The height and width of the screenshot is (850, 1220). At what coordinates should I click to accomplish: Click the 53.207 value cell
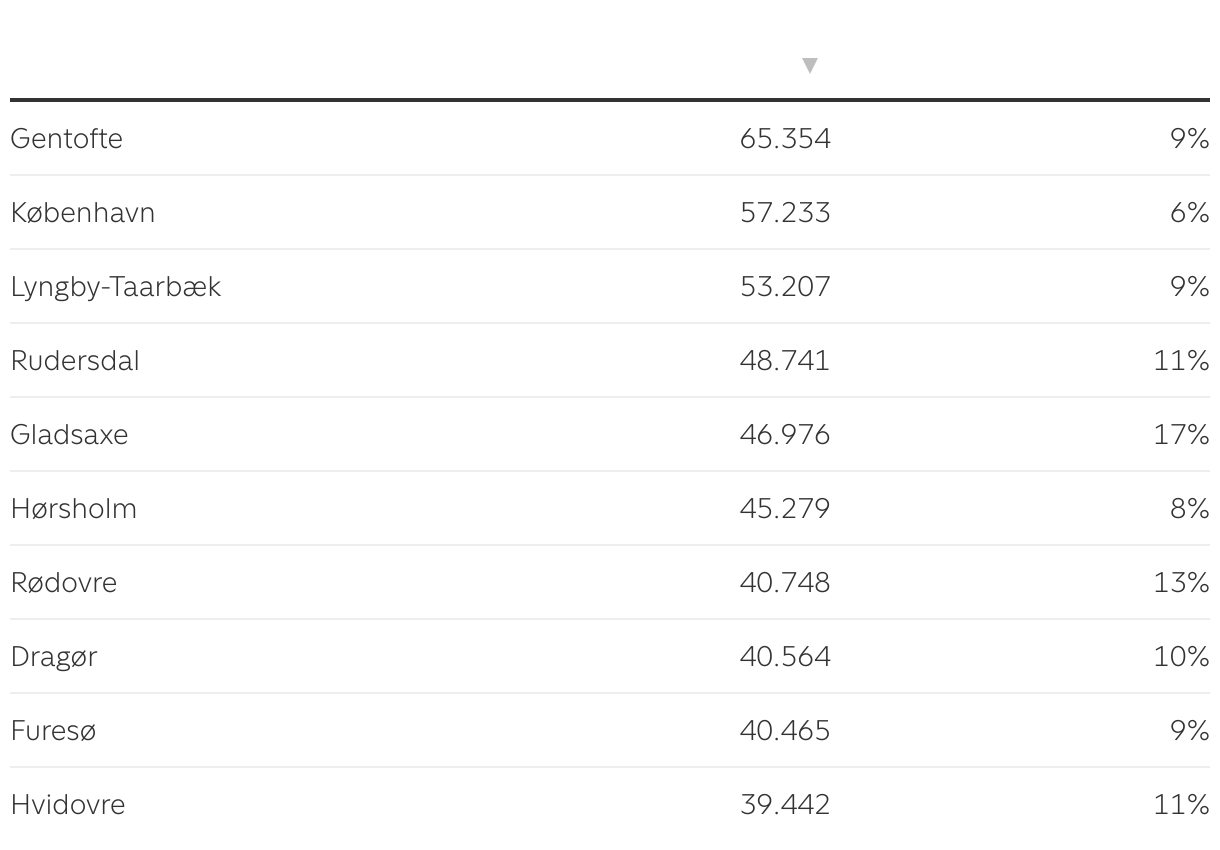(x=785, y=286)
